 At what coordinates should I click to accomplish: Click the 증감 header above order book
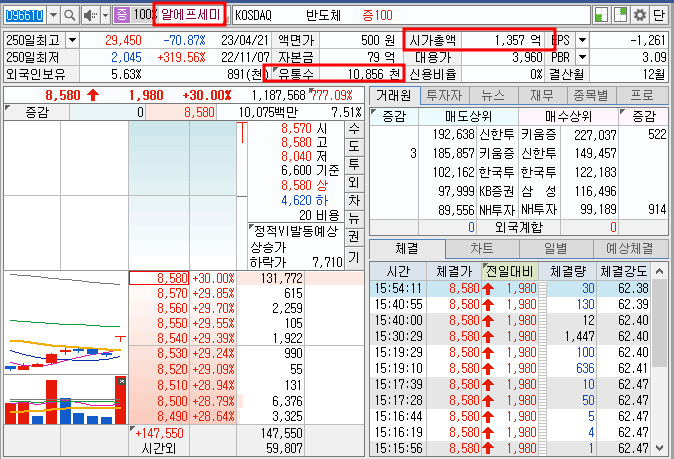[x=37, y=113]
